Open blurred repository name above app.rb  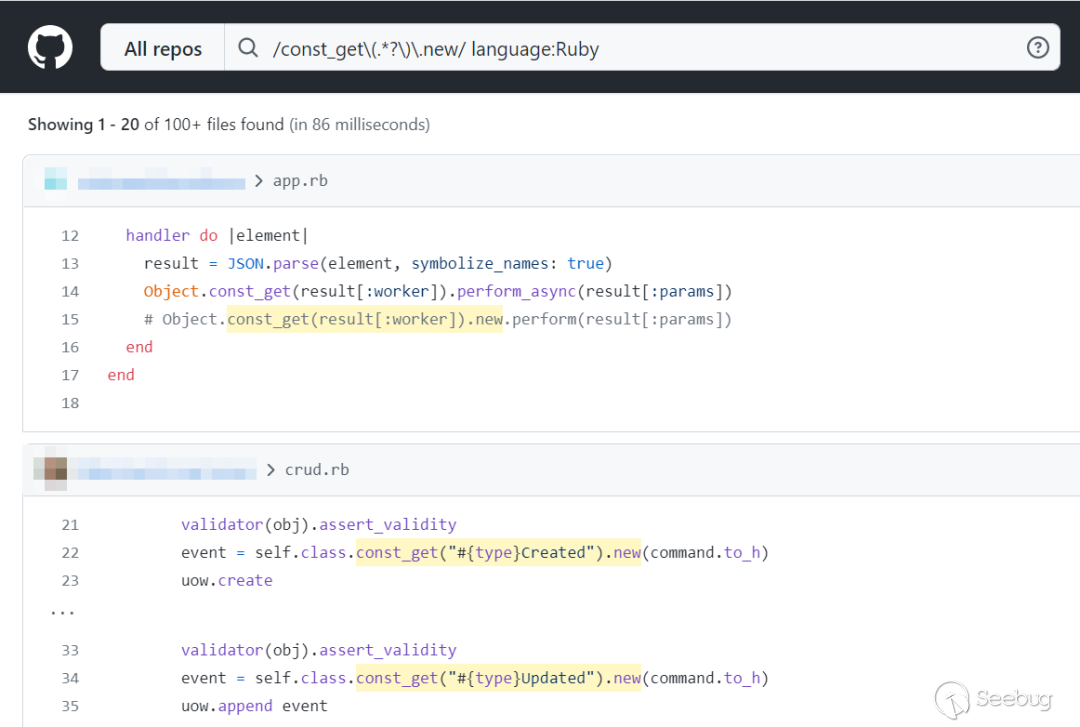[161, 182]
